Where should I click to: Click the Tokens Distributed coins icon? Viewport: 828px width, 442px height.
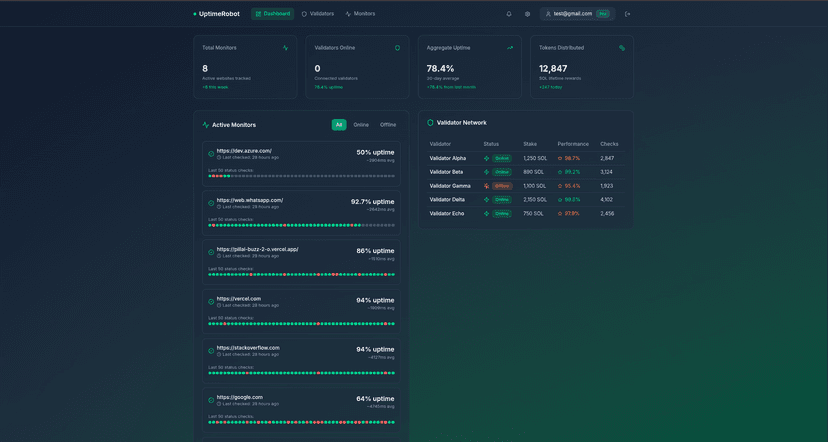622,48
